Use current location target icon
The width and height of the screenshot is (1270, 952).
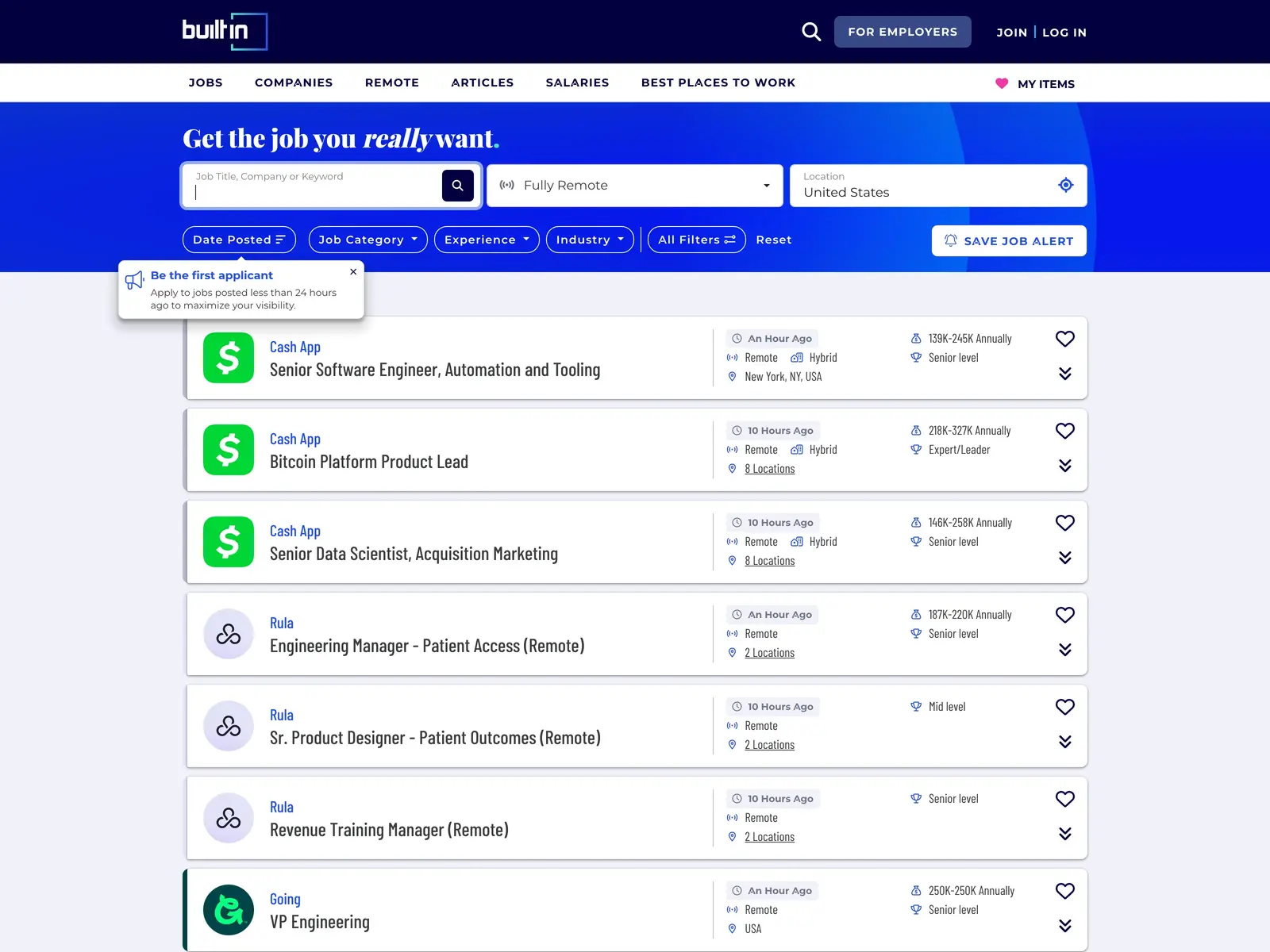coord(1066,185)
